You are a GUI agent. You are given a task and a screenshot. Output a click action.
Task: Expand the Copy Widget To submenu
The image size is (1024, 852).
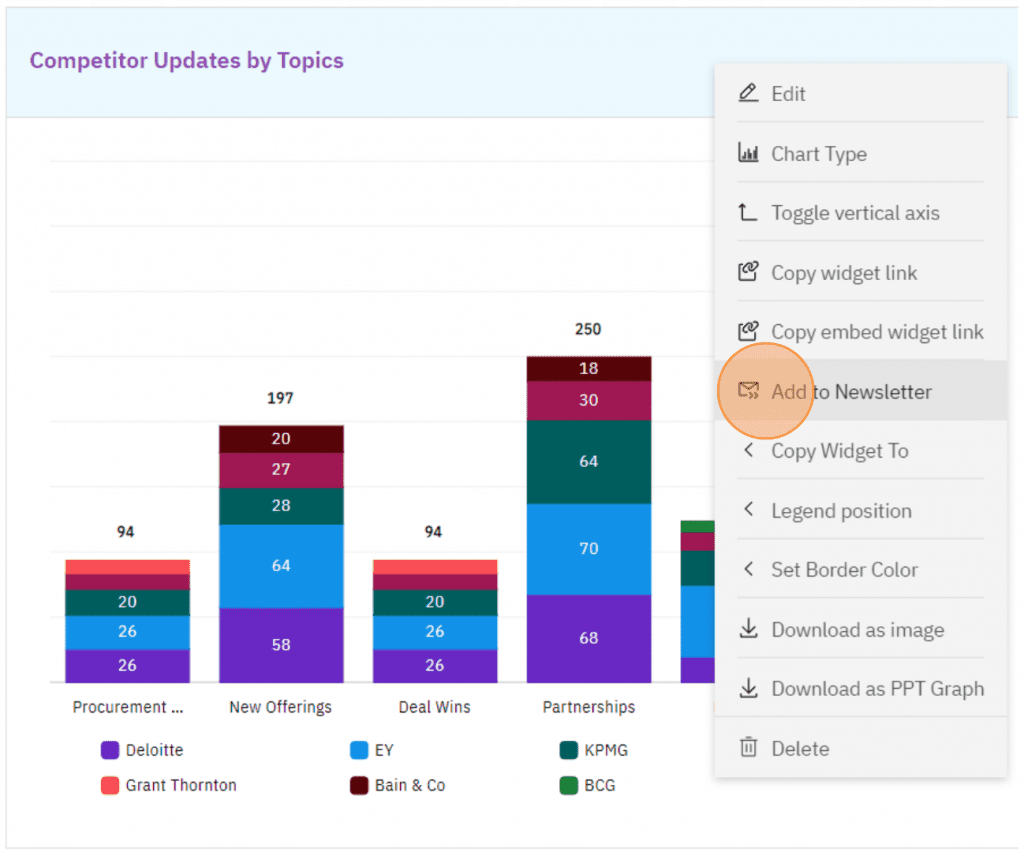pos(839,451)
